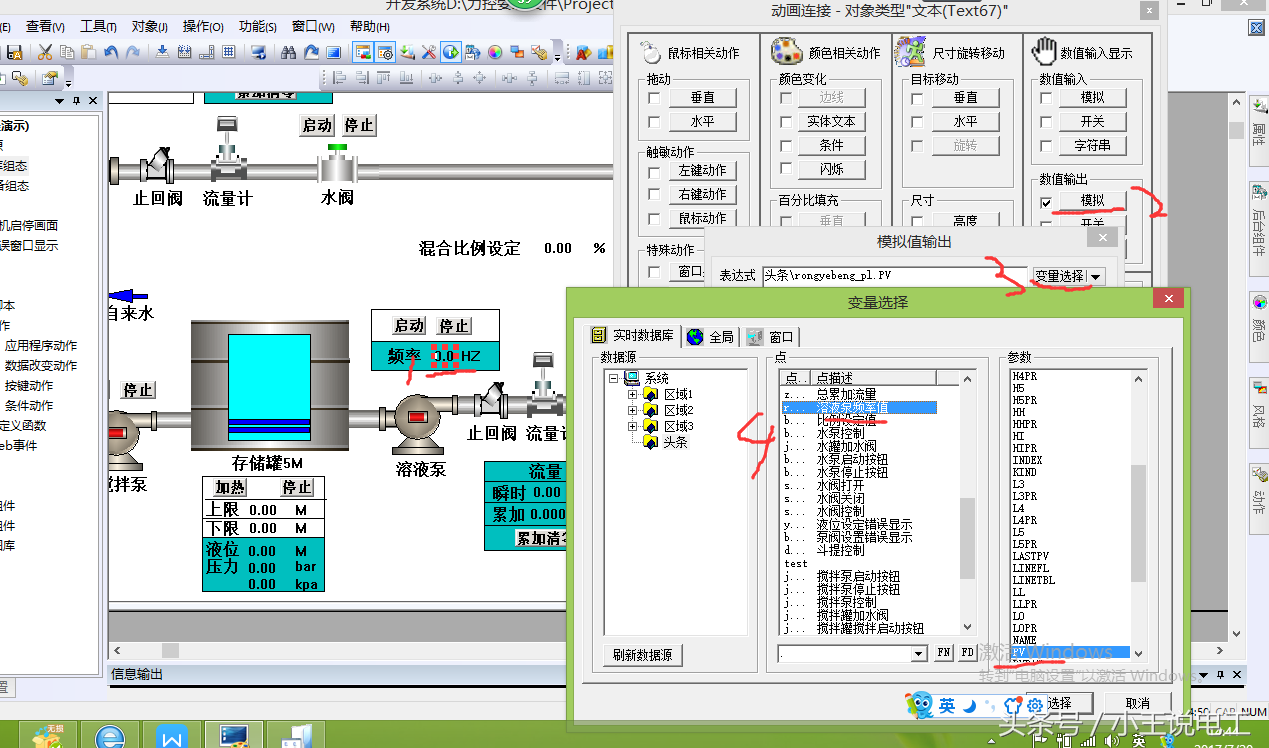Image resolution: width=1269 pixels, height=748 pixels.
Task: Click the import down-arrow toolbar icon
Action: coord(162,52)
